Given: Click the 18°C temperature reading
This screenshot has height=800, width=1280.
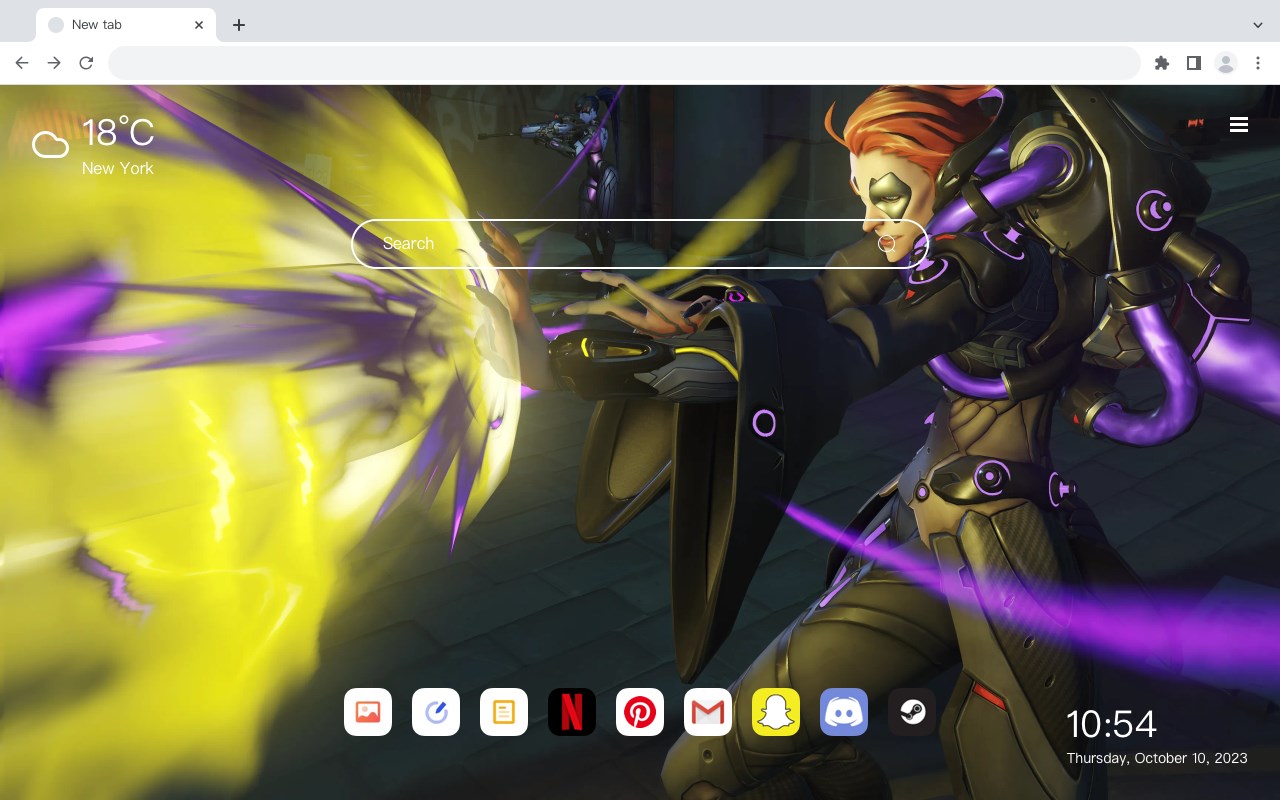Looking at the screenshot, I should click(x=118, y=133).
